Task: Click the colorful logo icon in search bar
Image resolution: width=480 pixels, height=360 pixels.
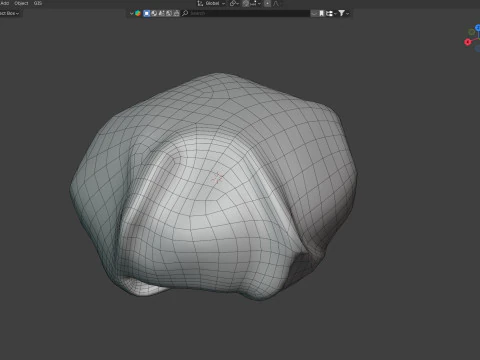Action: (x=138, y=13)
